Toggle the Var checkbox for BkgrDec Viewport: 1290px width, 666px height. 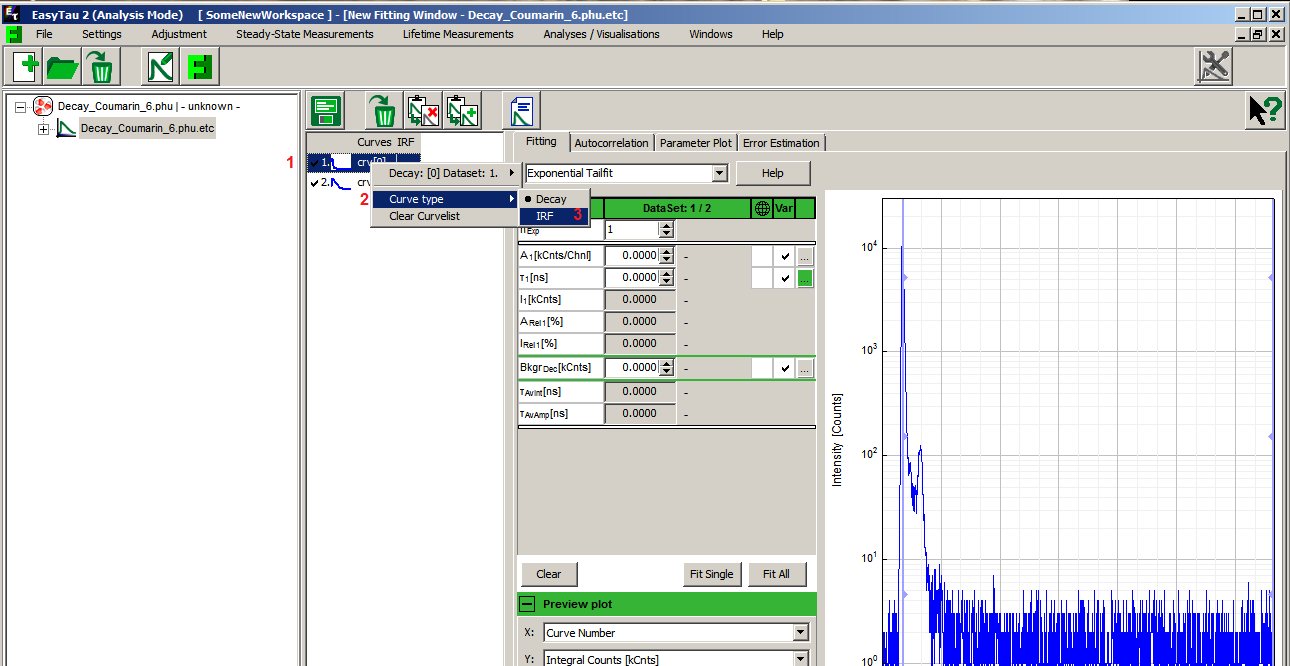click(x=785, y=368)
